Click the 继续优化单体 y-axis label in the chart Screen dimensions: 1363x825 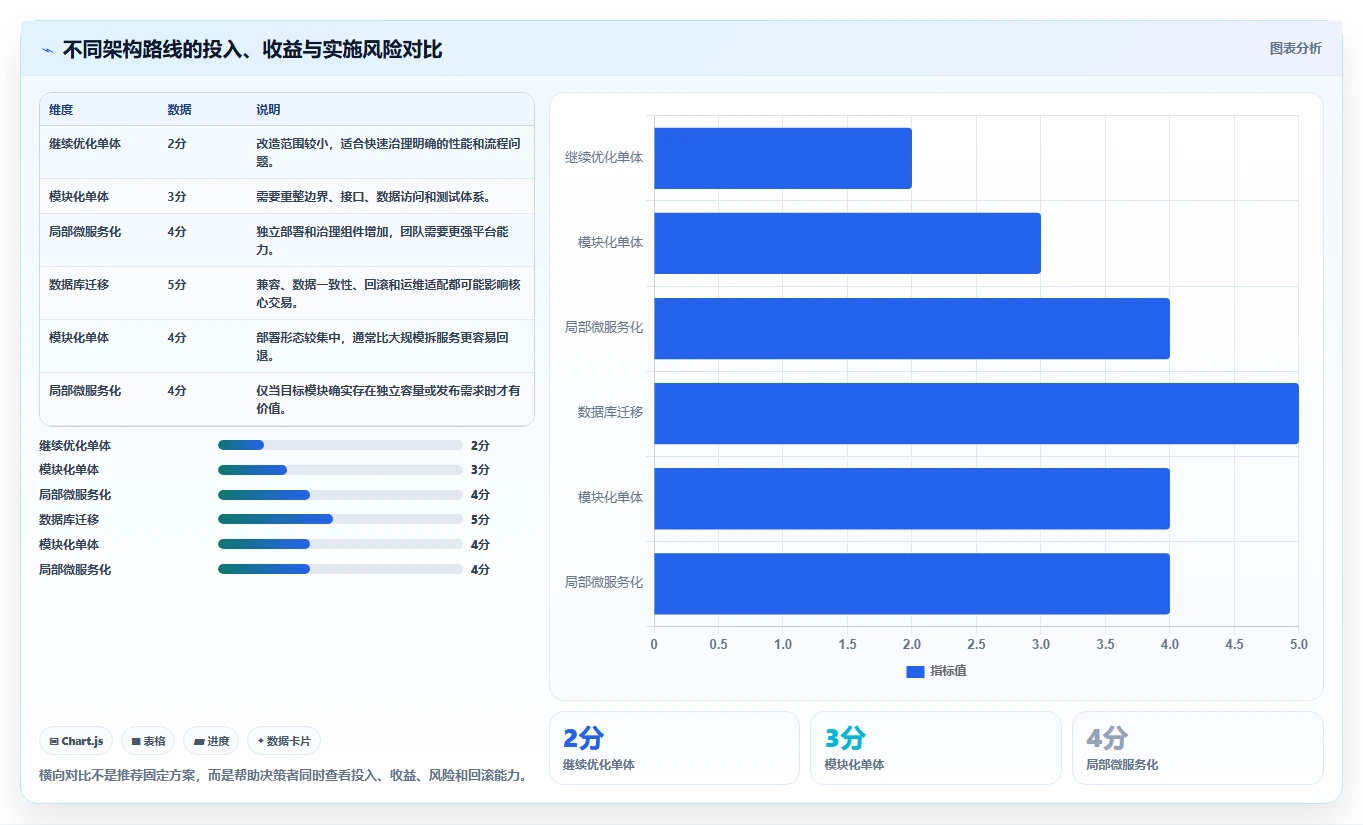[604, 158]
